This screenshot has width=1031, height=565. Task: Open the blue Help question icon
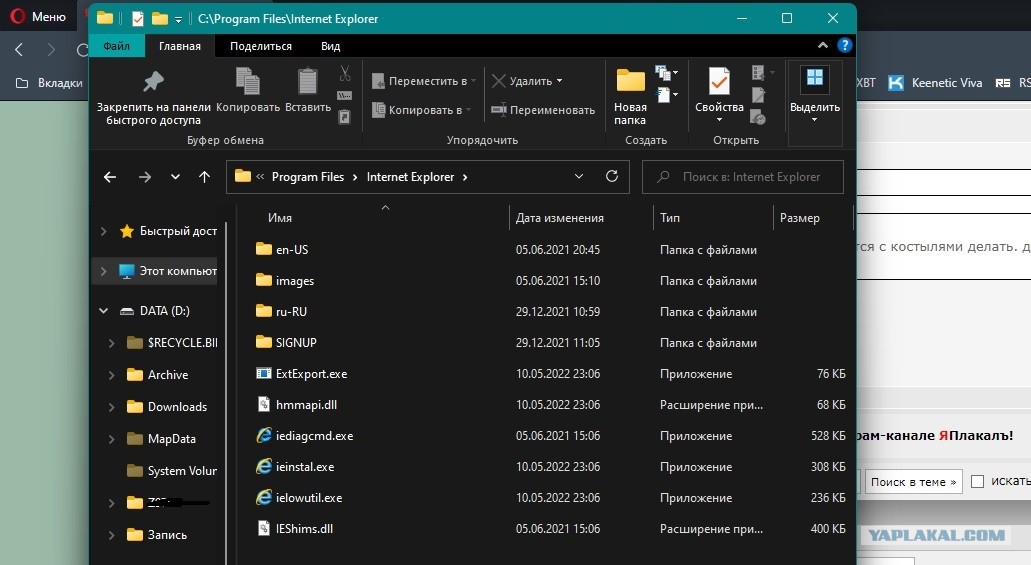(x=844, y=45)
